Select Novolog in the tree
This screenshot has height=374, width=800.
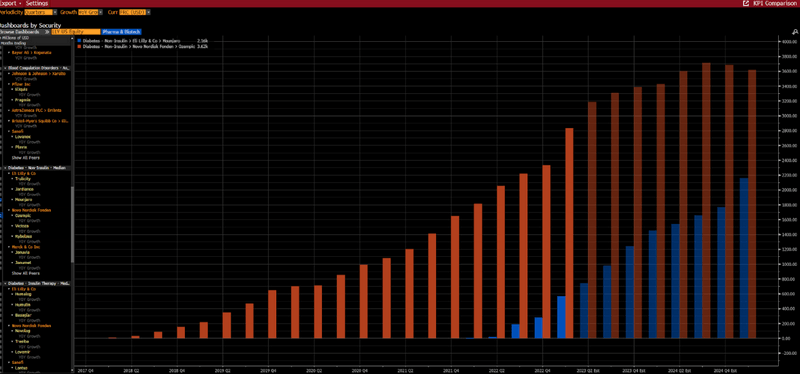[22, 331]
